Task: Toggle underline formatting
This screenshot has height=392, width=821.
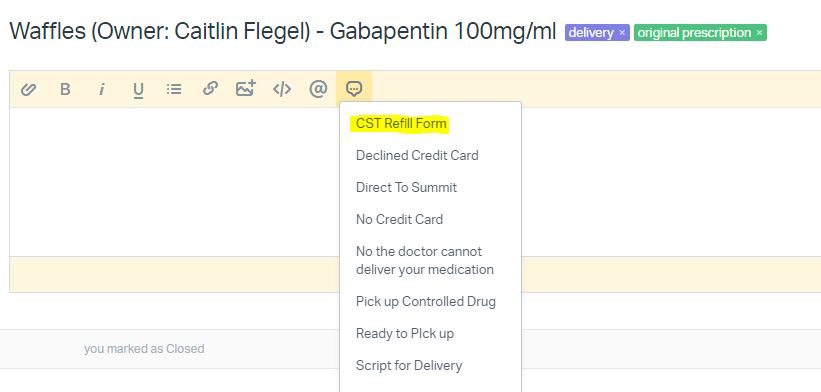Action: 138,90
